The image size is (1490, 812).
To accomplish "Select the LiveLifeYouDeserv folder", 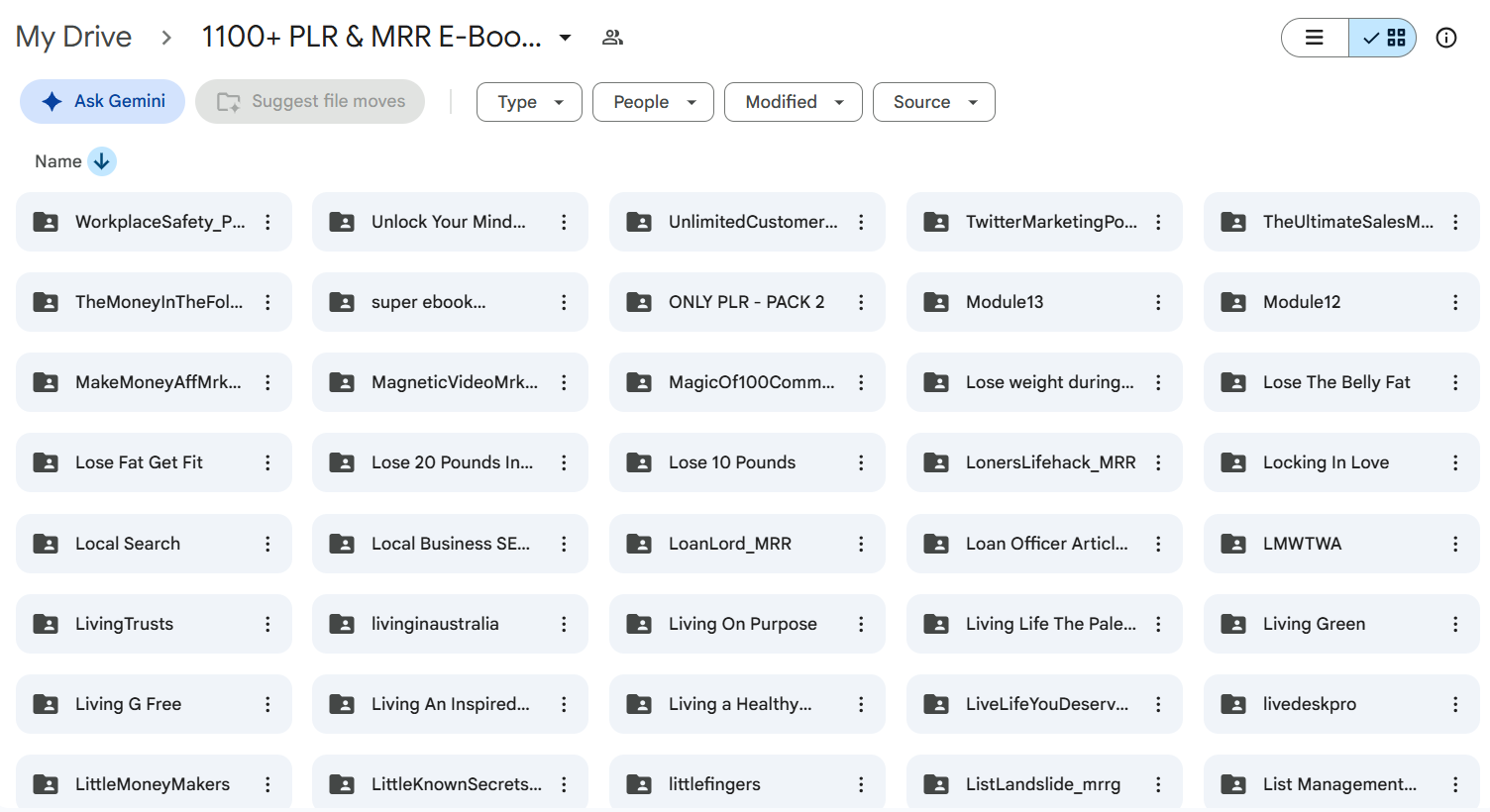I will click(x=1044, y=704).
